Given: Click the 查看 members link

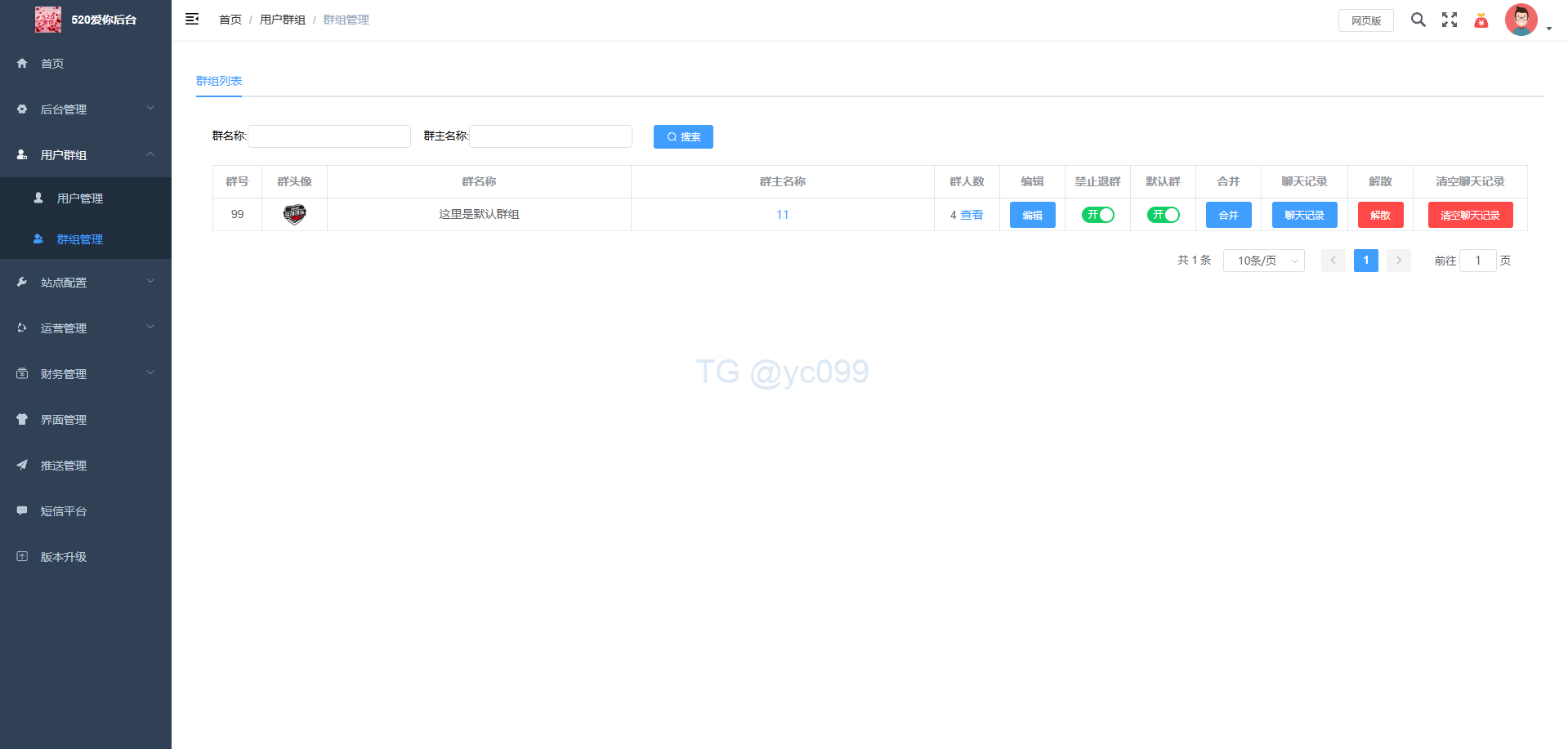Looking at the screenshot, I should pyautogui.click(x=972, y=215).
